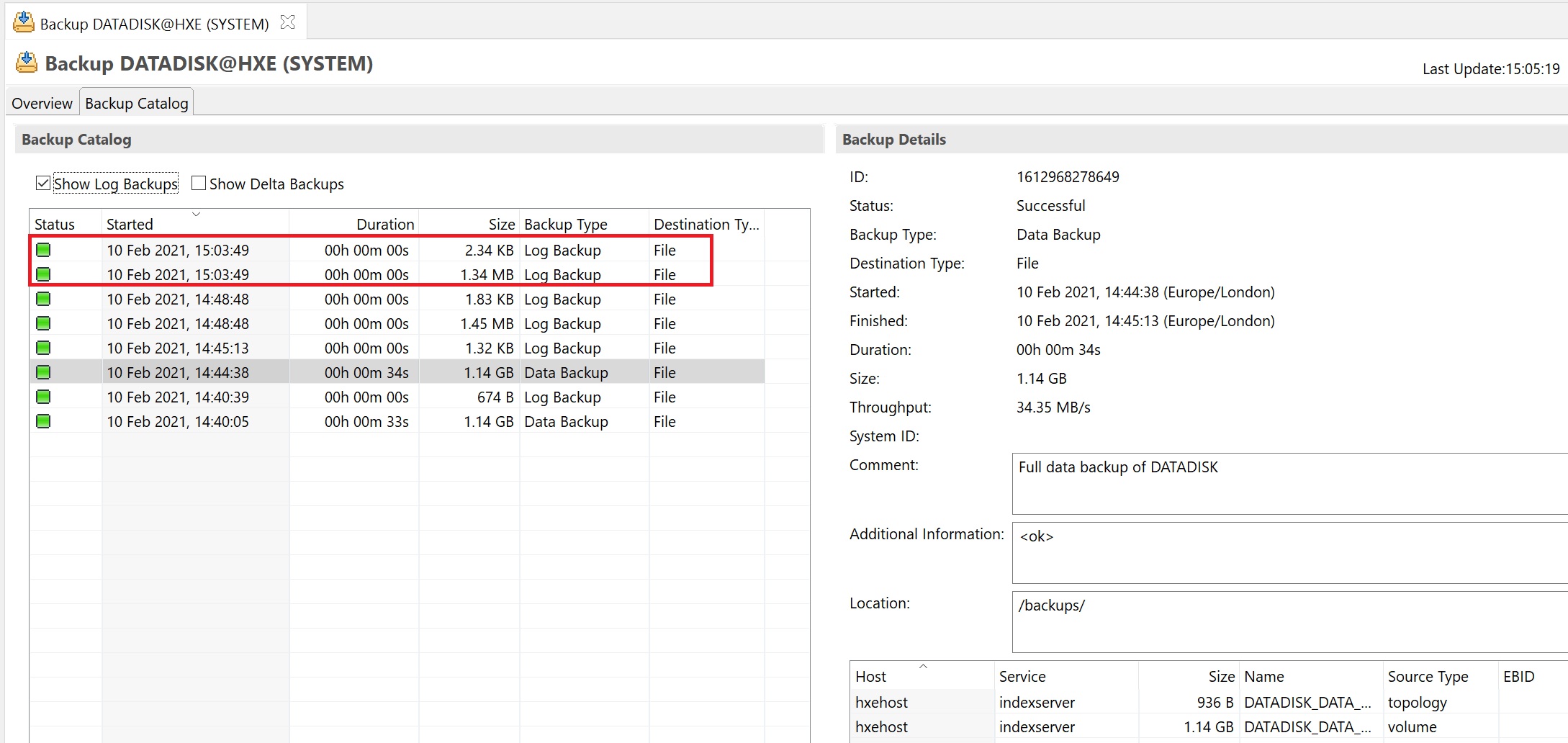The image size is (1568, 743).
Task: Select the Backup Catalog tab
Action: (x=137, y=103)
